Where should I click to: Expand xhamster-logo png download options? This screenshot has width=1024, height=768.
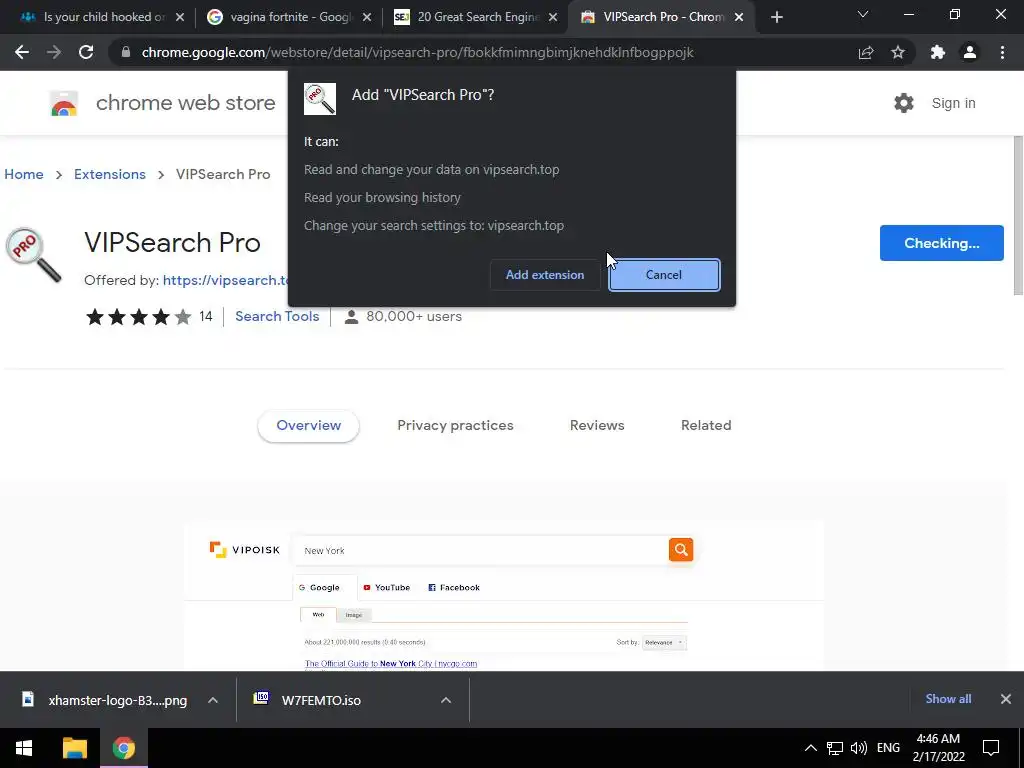point(213,700)
